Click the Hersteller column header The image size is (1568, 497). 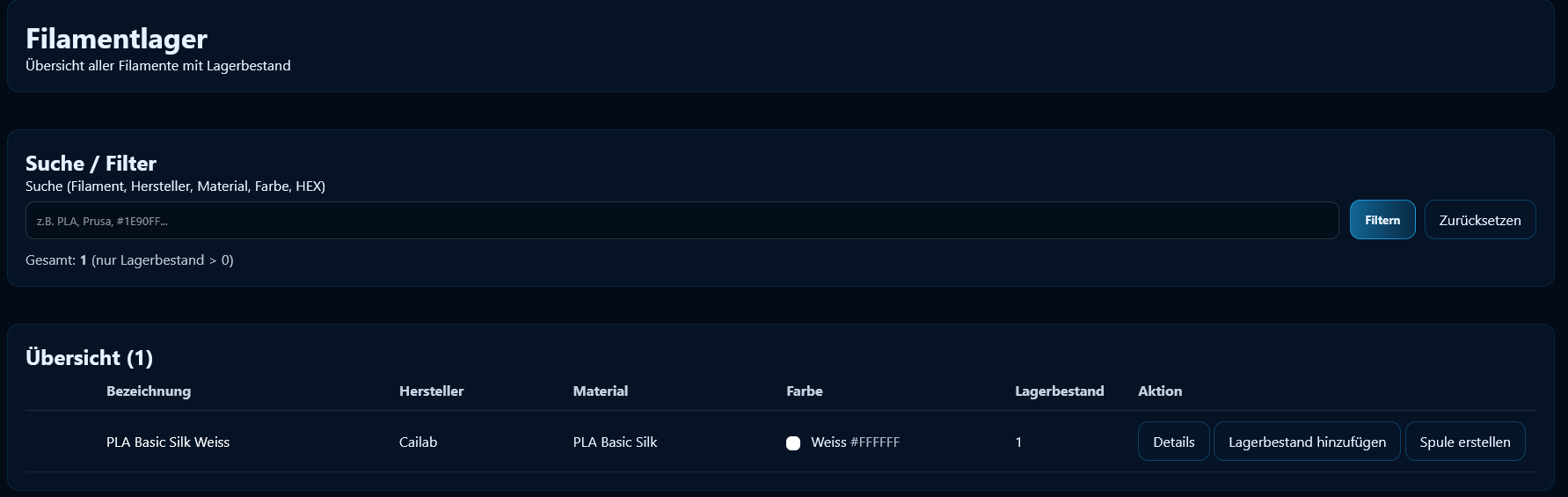coord(431,391)
